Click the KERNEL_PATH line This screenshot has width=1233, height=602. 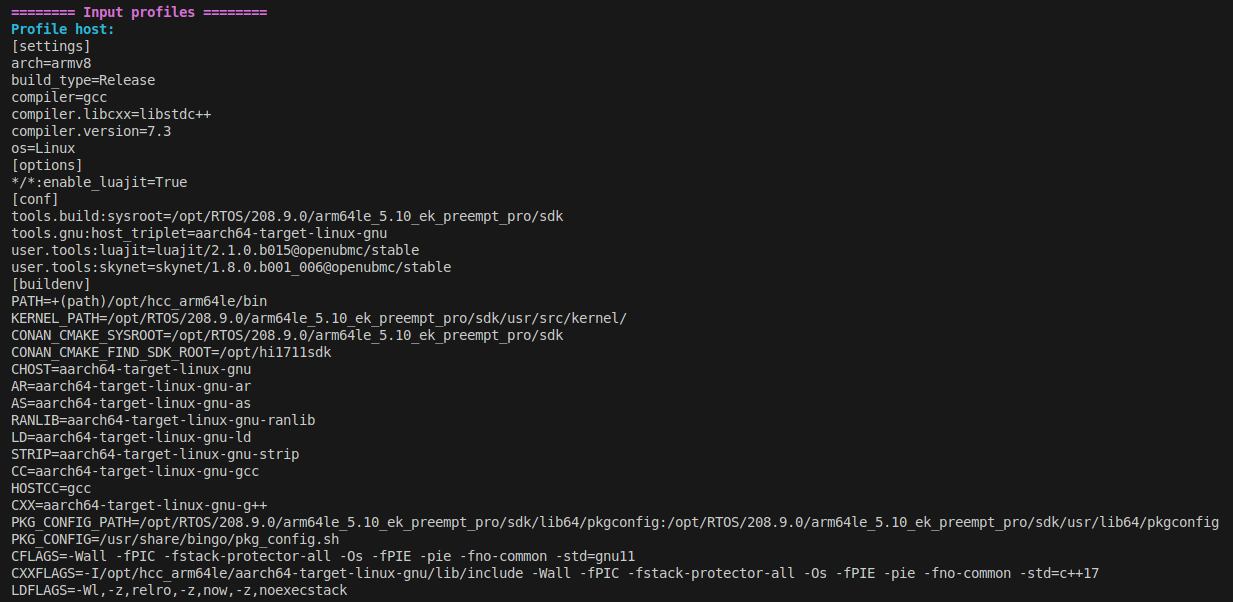[319, 318]
